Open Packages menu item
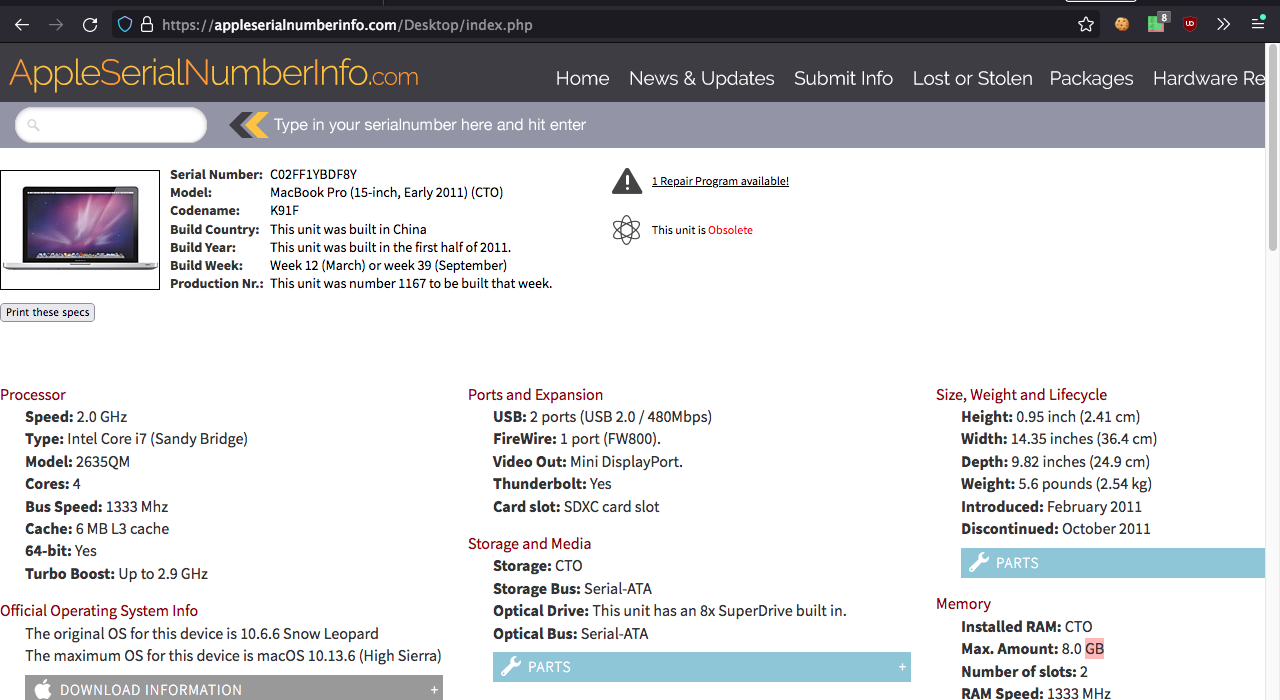The image size is (1280, 700). point(1091,78)
